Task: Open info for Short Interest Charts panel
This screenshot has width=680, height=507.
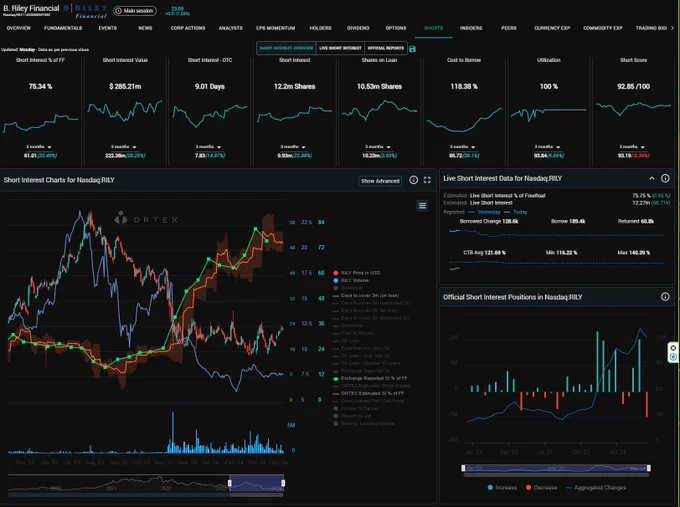Action: (x=414, y=180)
